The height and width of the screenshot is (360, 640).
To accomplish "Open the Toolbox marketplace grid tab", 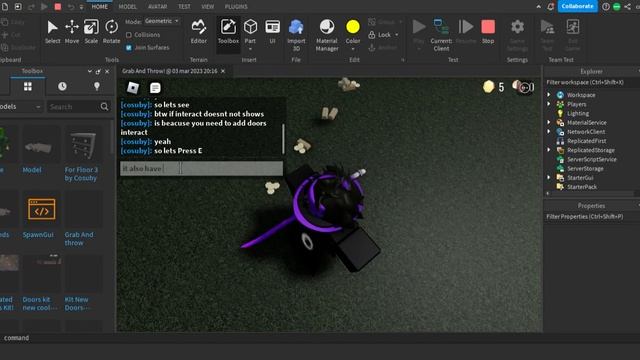I will pyautogui.click(x=27, y=87).
